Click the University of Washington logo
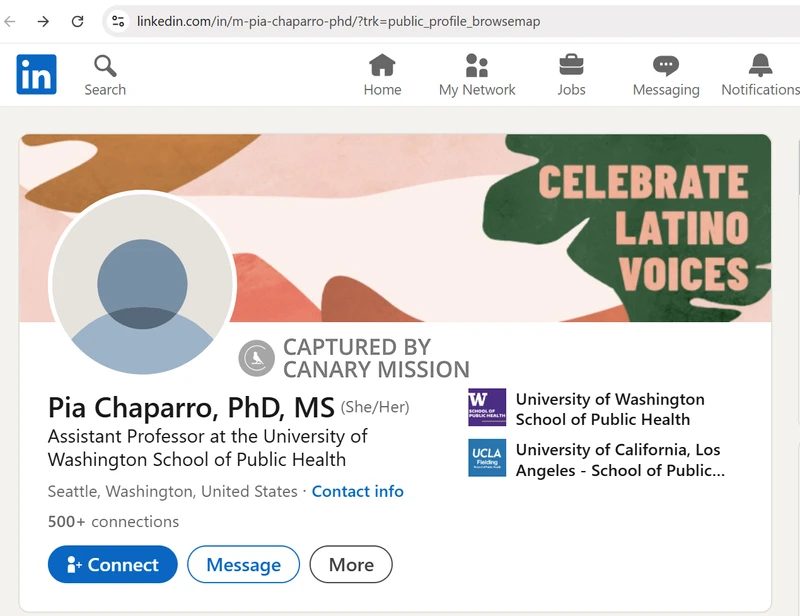Viewport: 800px width, 616px height. (487, 408)
